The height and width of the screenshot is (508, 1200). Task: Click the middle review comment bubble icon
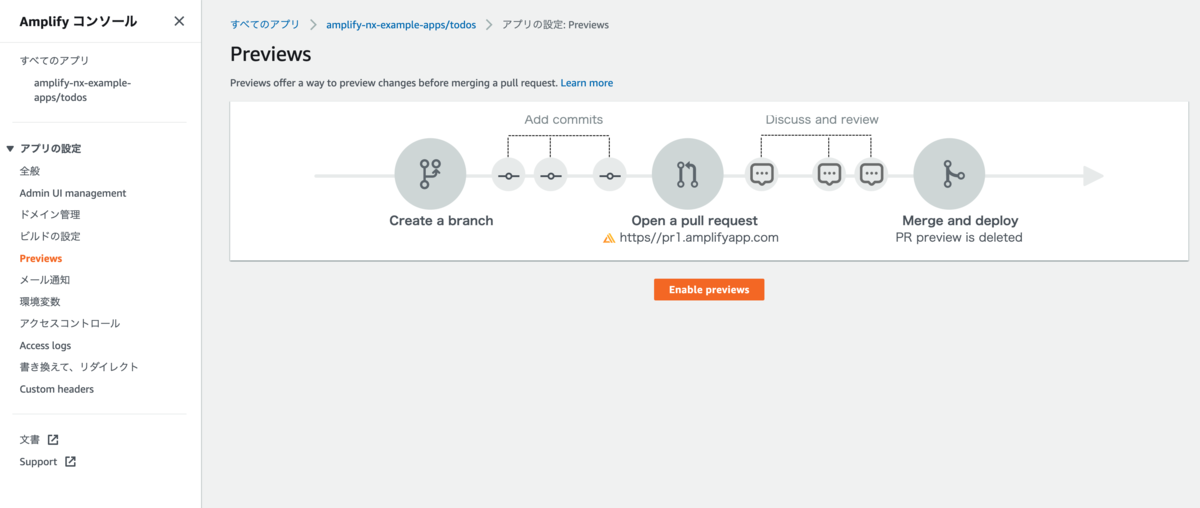[x=829, y=174]
